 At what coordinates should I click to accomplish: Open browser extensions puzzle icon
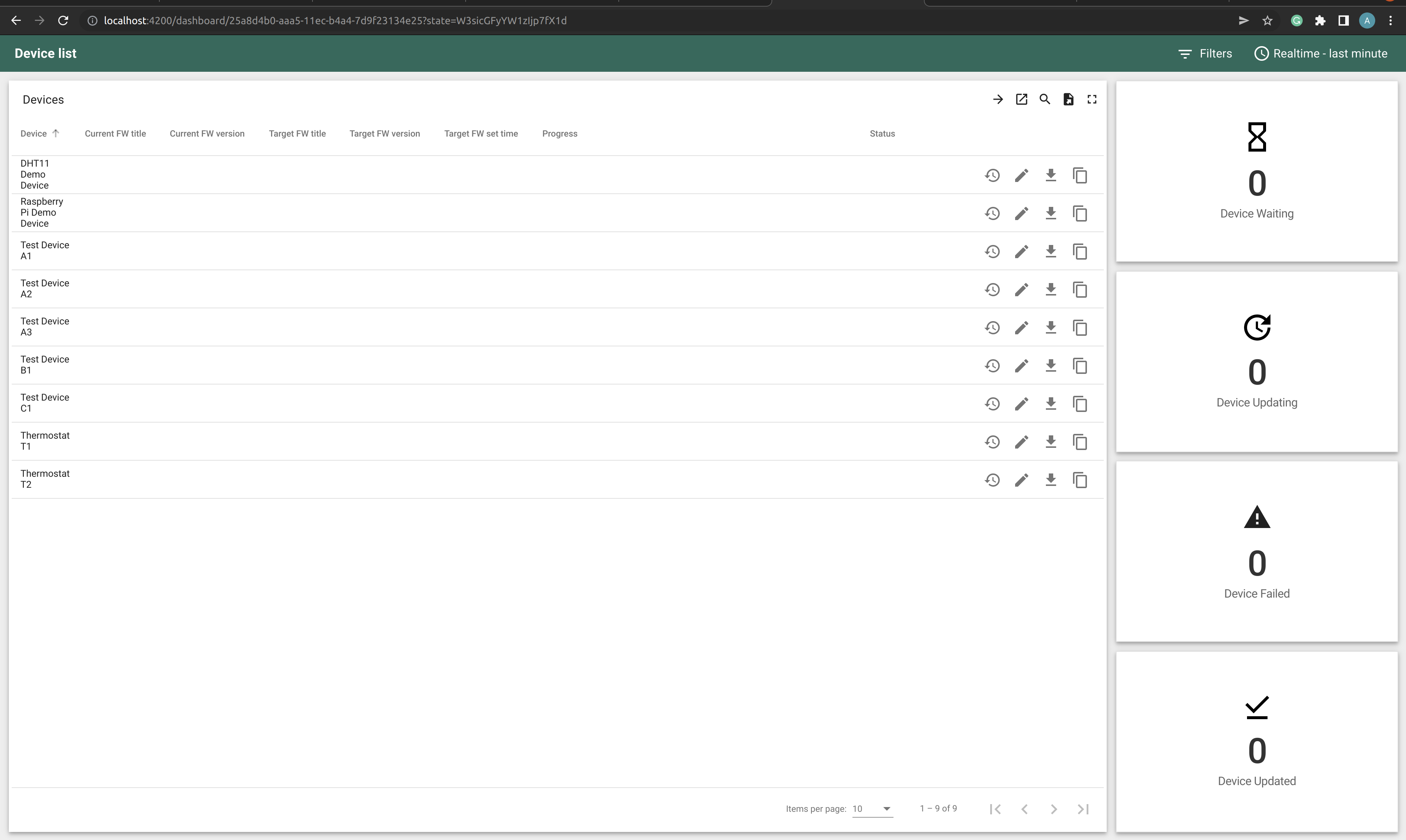1320,21
